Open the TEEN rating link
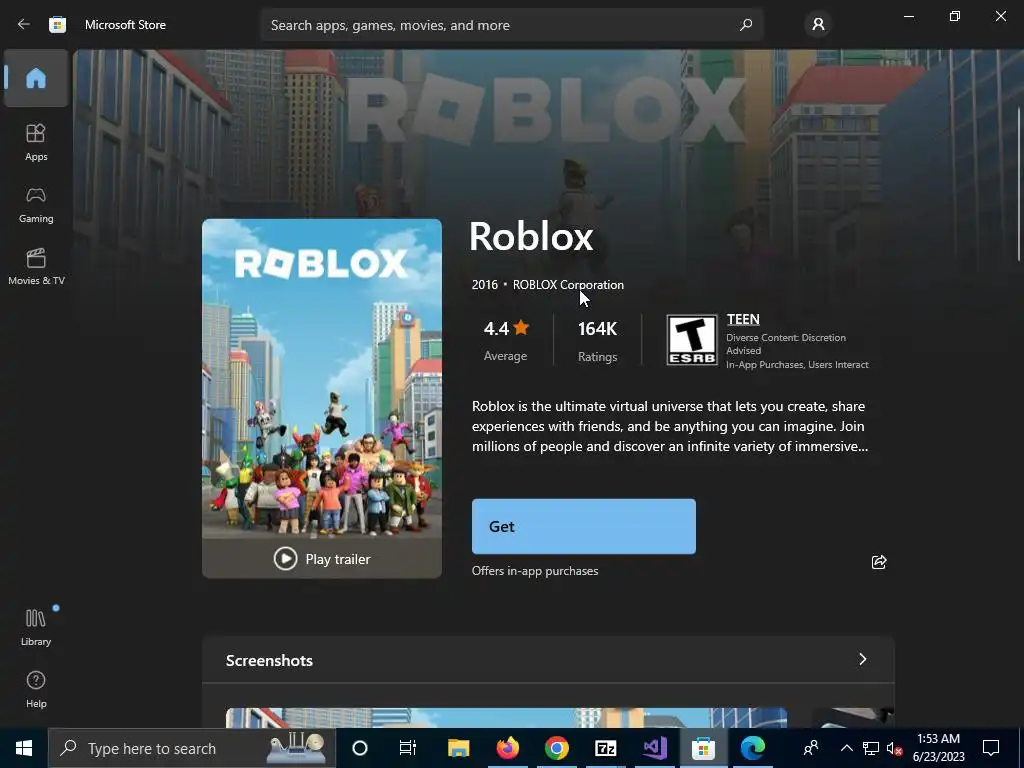Viewport: 1024px width, 768px height. [743, 319]
